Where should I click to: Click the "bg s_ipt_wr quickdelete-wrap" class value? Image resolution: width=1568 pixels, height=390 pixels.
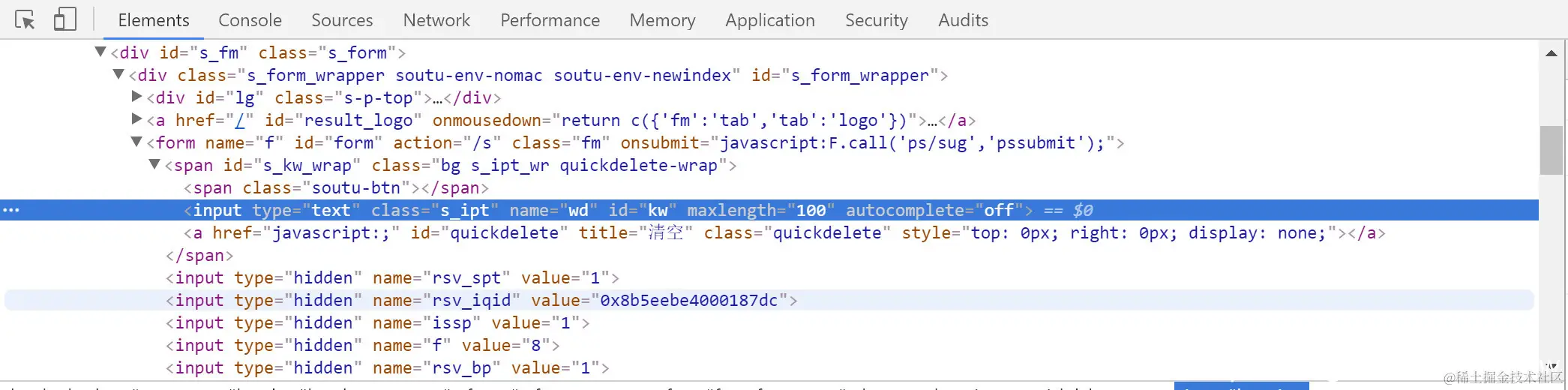pos(579,166)
